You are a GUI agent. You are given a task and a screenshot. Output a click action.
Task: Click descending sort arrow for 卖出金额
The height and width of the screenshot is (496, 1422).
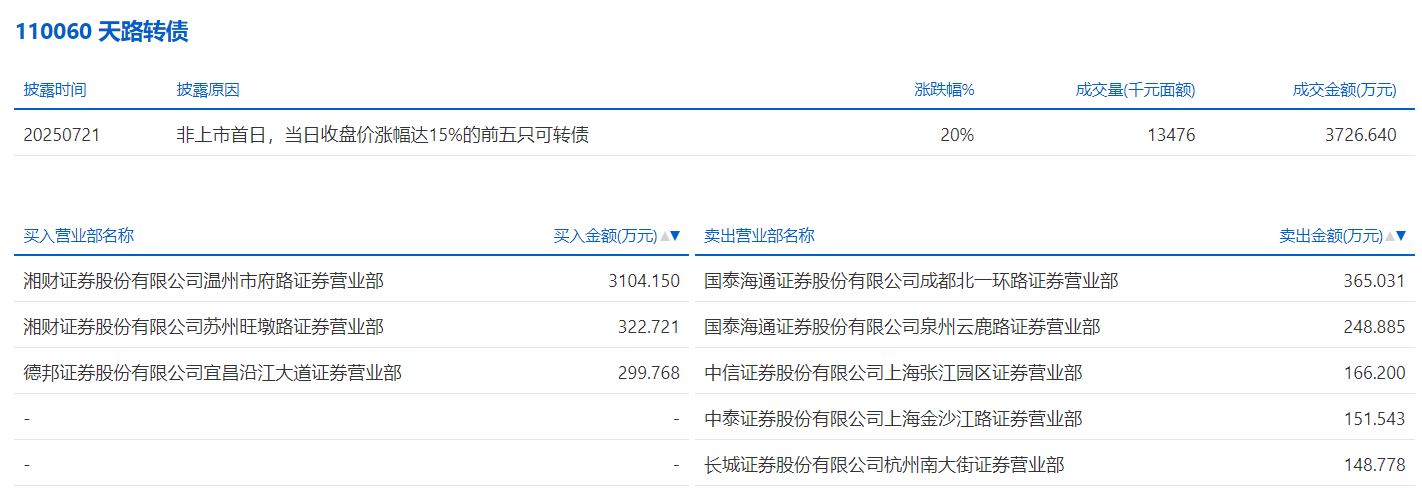[1400, 237]
